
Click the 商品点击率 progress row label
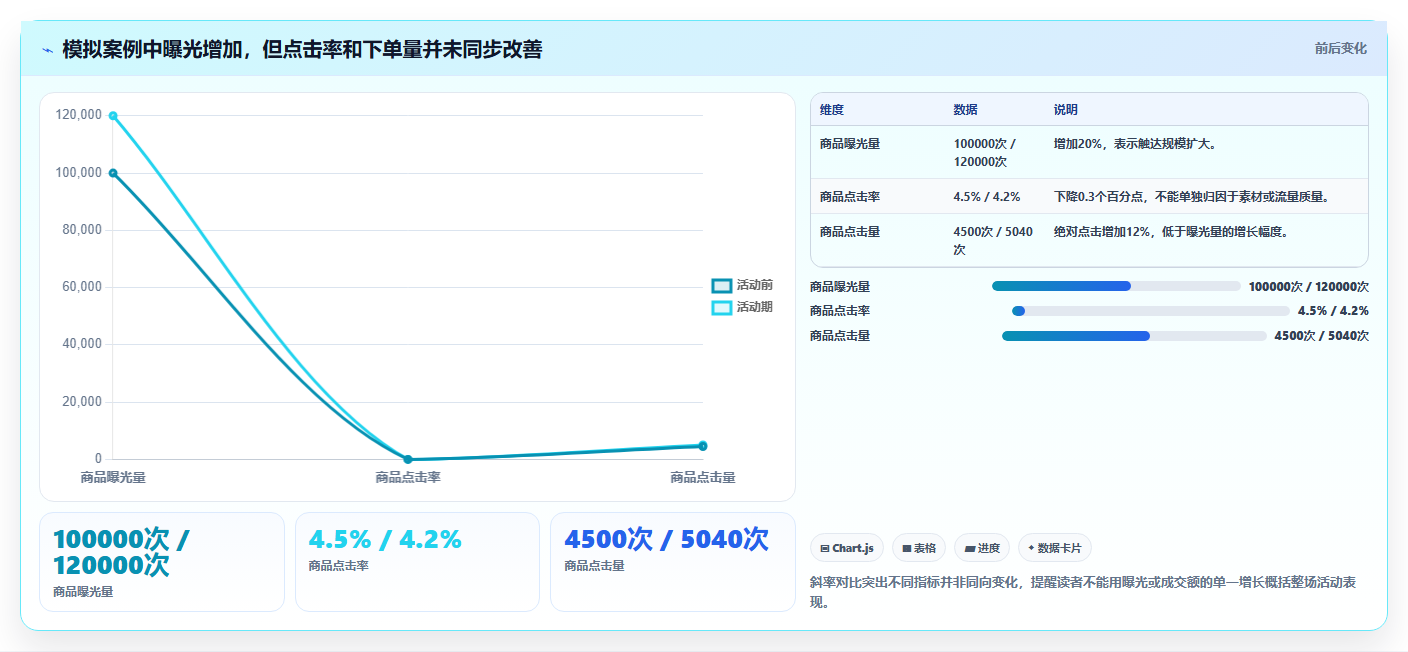[840, 311]
